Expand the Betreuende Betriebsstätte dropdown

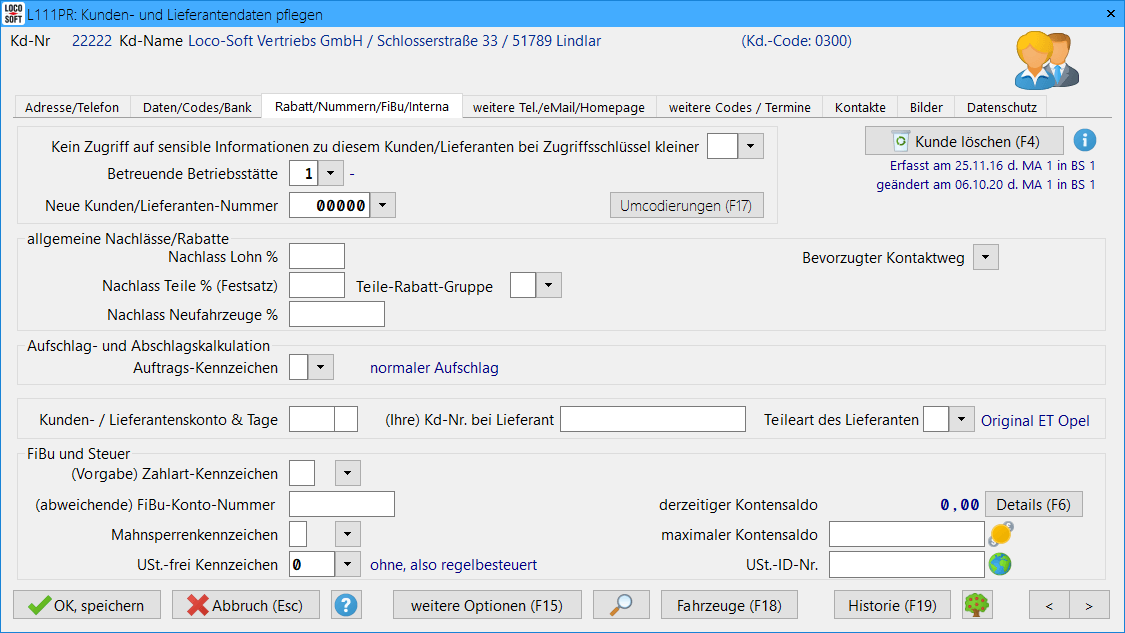pyautogui.click(x=331, y=174)
